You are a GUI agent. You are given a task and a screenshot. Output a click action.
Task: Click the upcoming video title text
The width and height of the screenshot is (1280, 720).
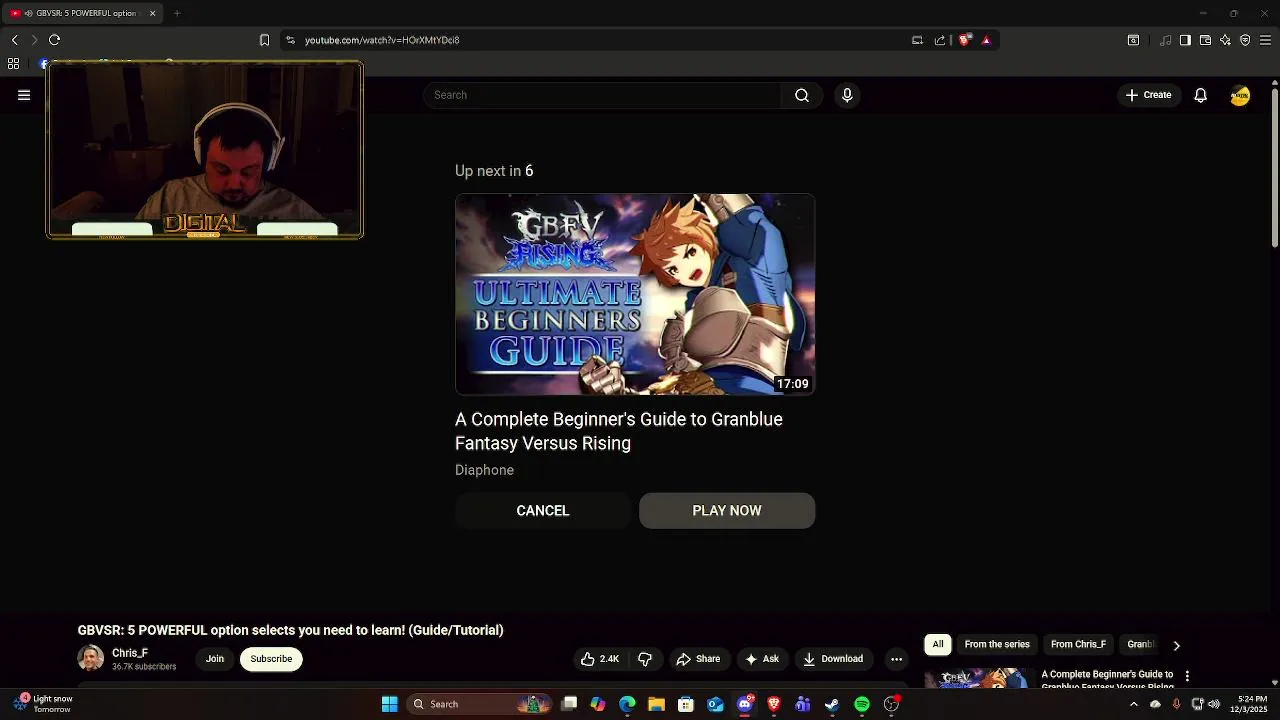point(619,431)
